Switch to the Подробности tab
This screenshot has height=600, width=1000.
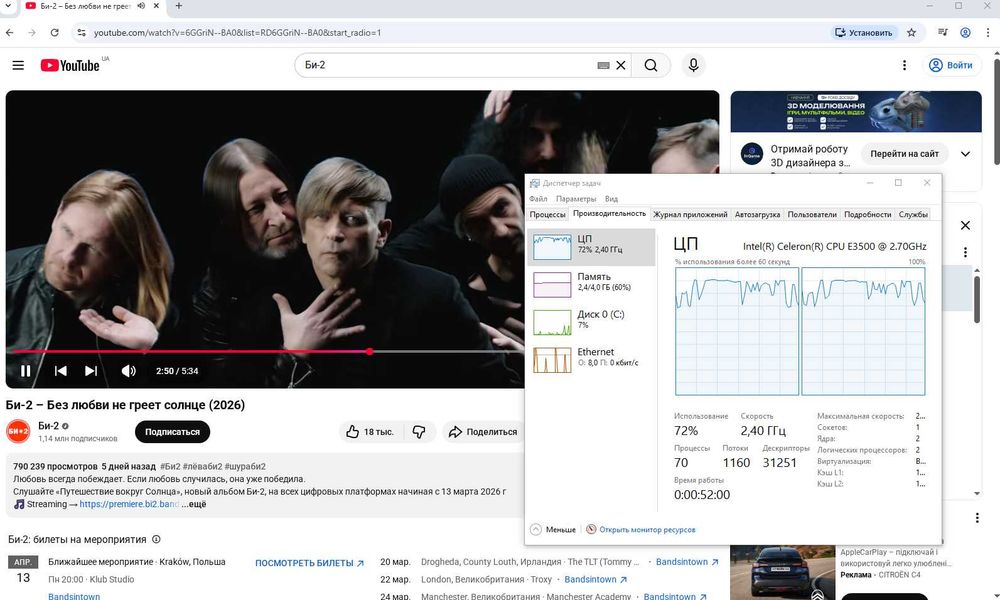[x=867, y=214]
